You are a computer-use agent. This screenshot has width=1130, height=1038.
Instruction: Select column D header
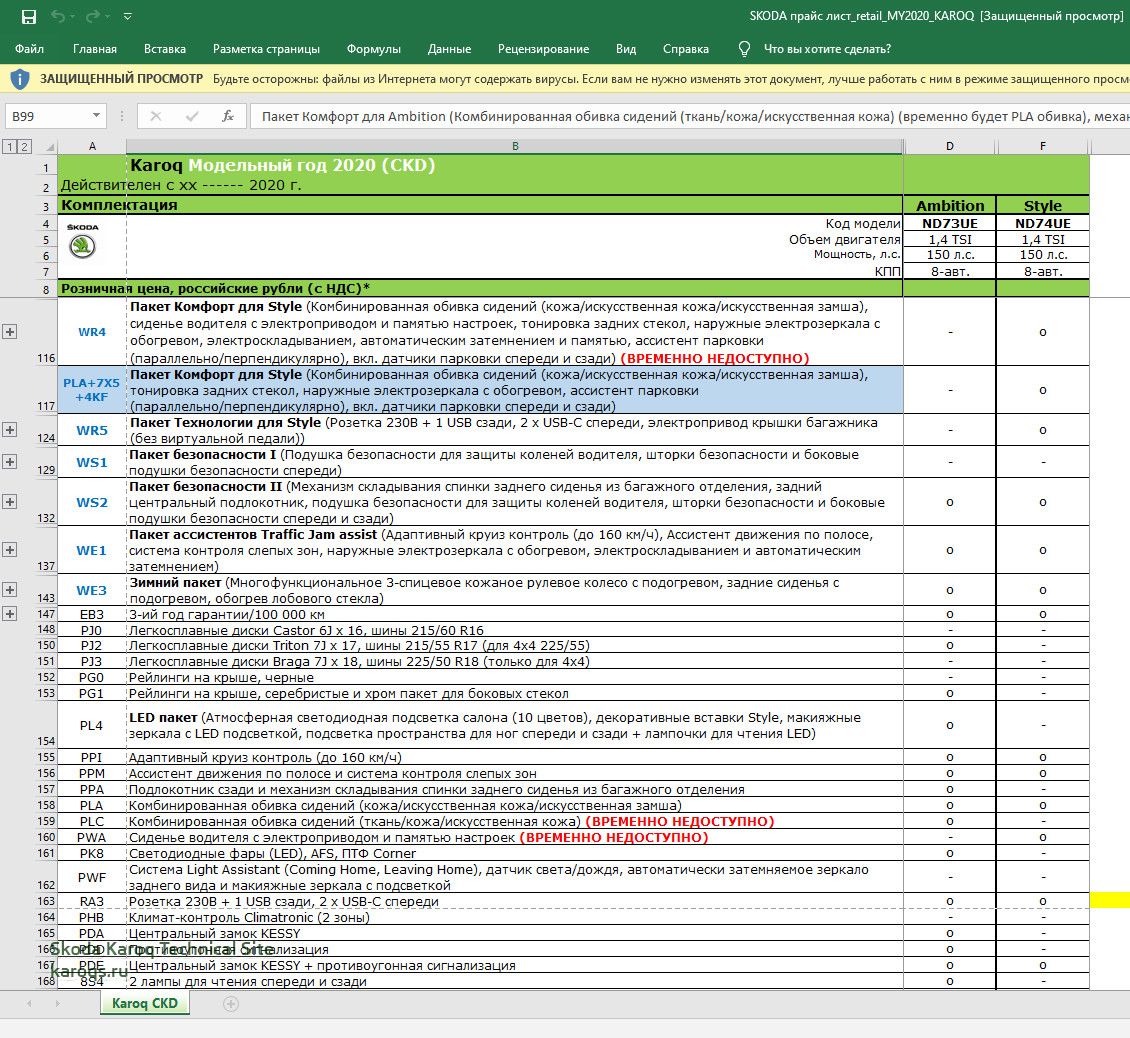click(950, 146)
